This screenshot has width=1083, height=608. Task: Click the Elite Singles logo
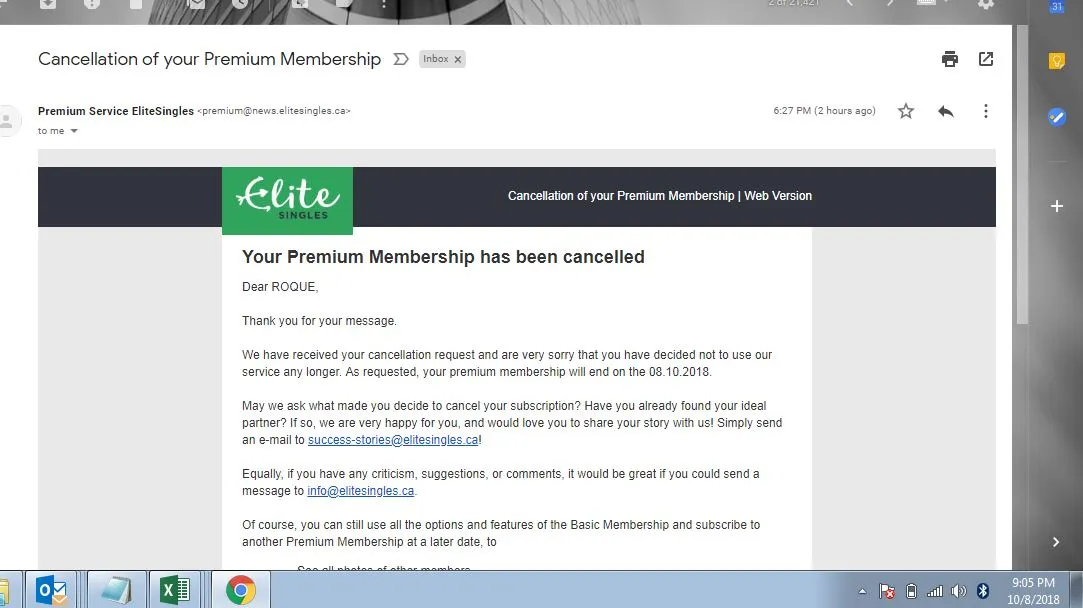[x=287, y=200]
